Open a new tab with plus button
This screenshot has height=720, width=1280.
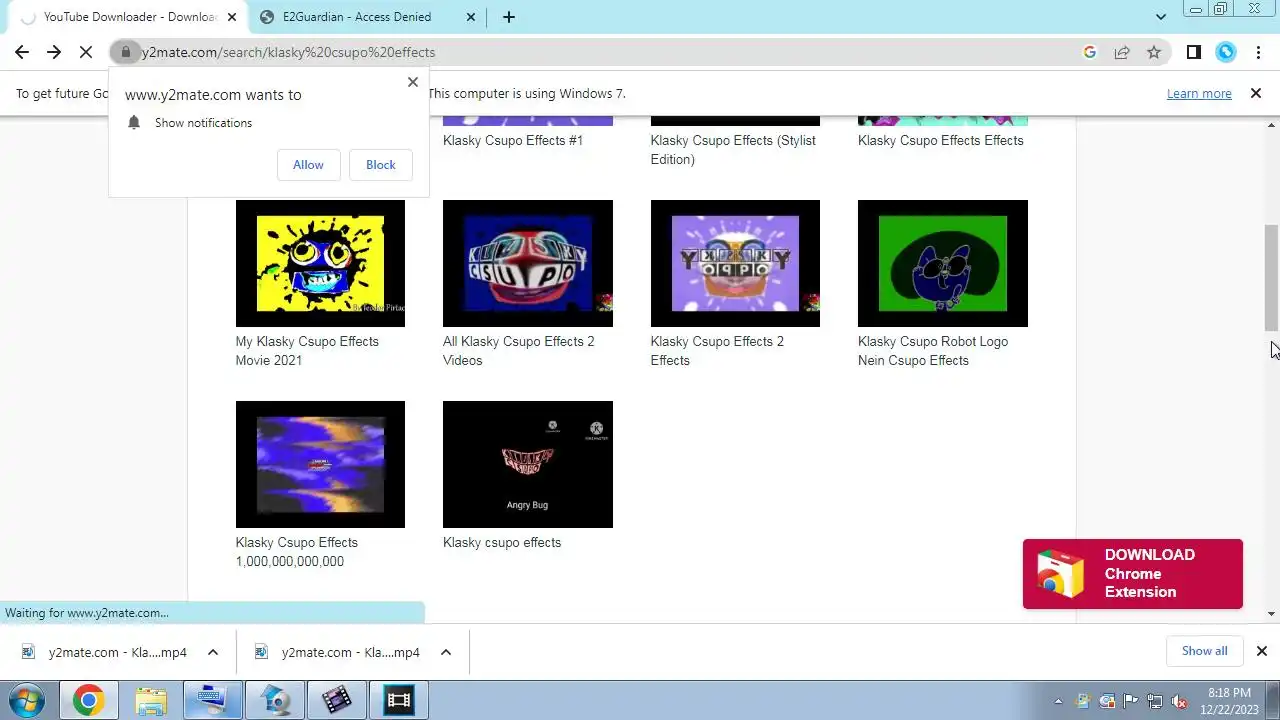tap(509, 17)
